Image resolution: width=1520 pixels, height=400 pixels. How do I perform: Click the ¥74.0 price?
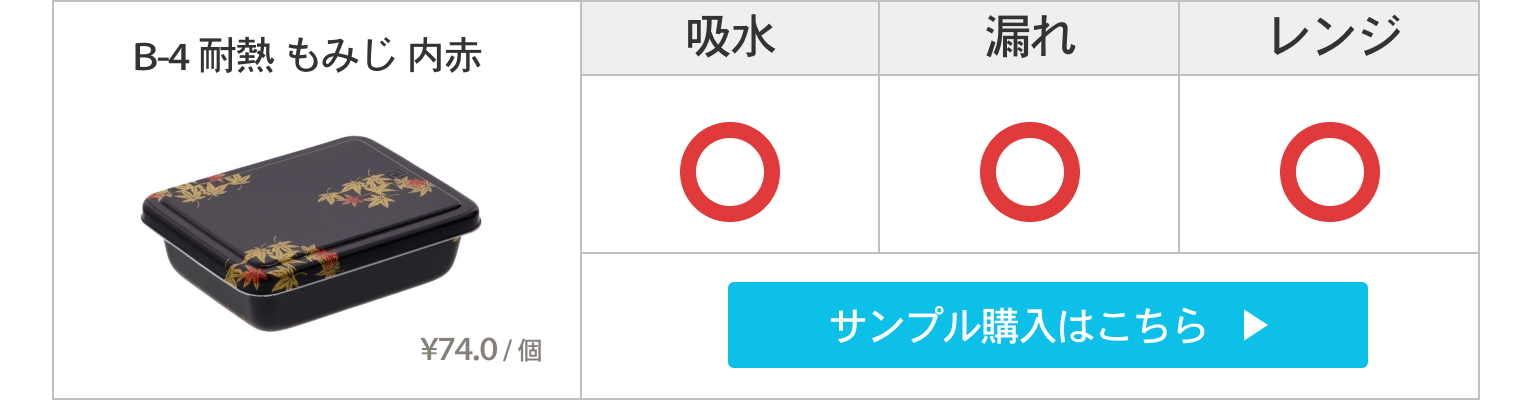[459, 350]
